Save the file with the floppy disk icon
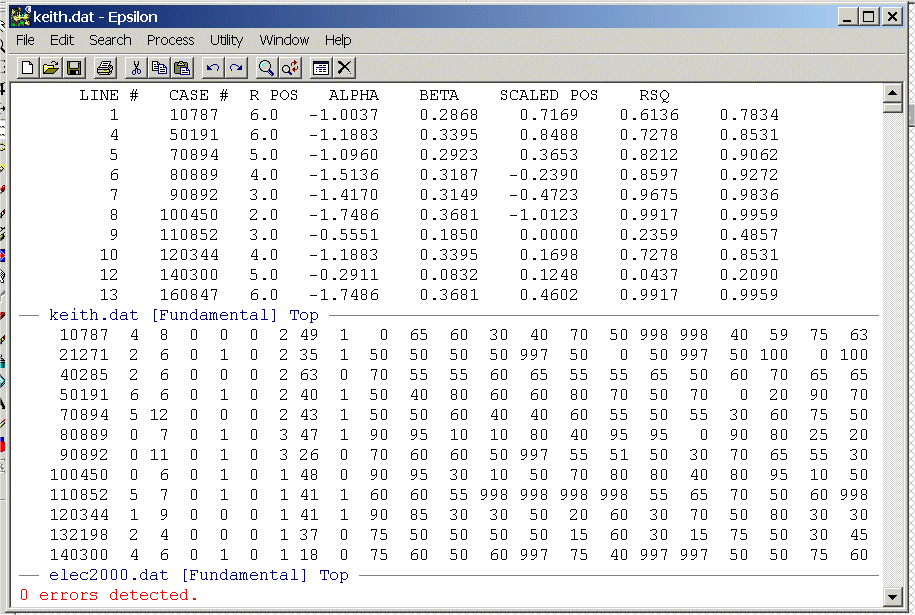The image size is (915, 615). [x=73, y=68]
